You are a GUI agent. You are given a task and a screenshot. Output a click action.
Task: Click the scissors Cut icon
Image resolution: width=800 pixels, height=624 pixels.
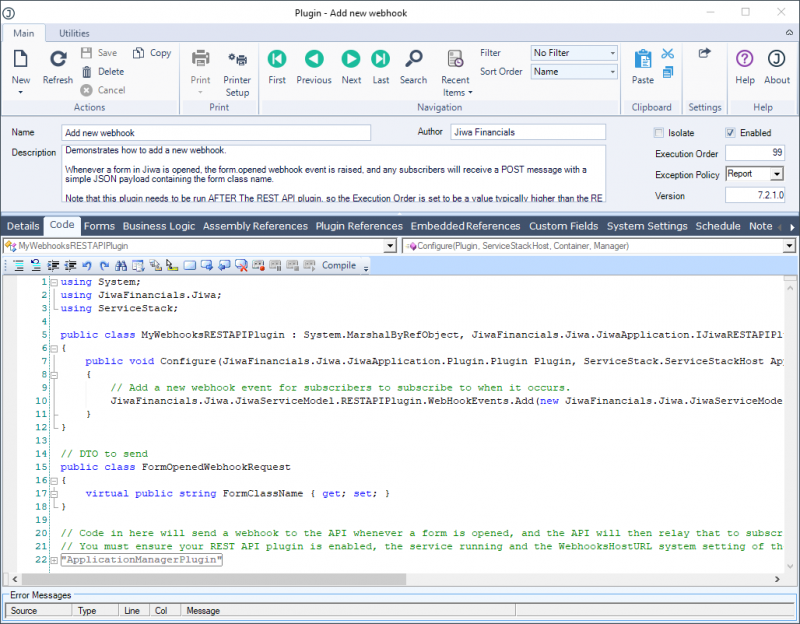click(667, 52)
